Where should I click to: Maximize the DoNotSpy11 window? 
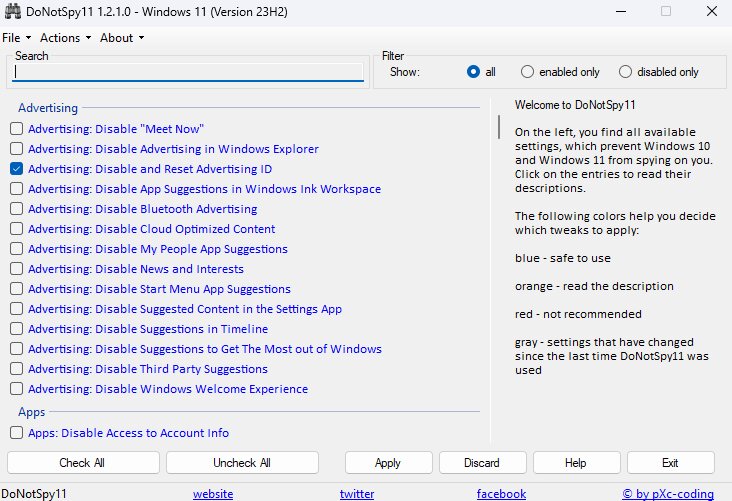click(x=665, y=11)
